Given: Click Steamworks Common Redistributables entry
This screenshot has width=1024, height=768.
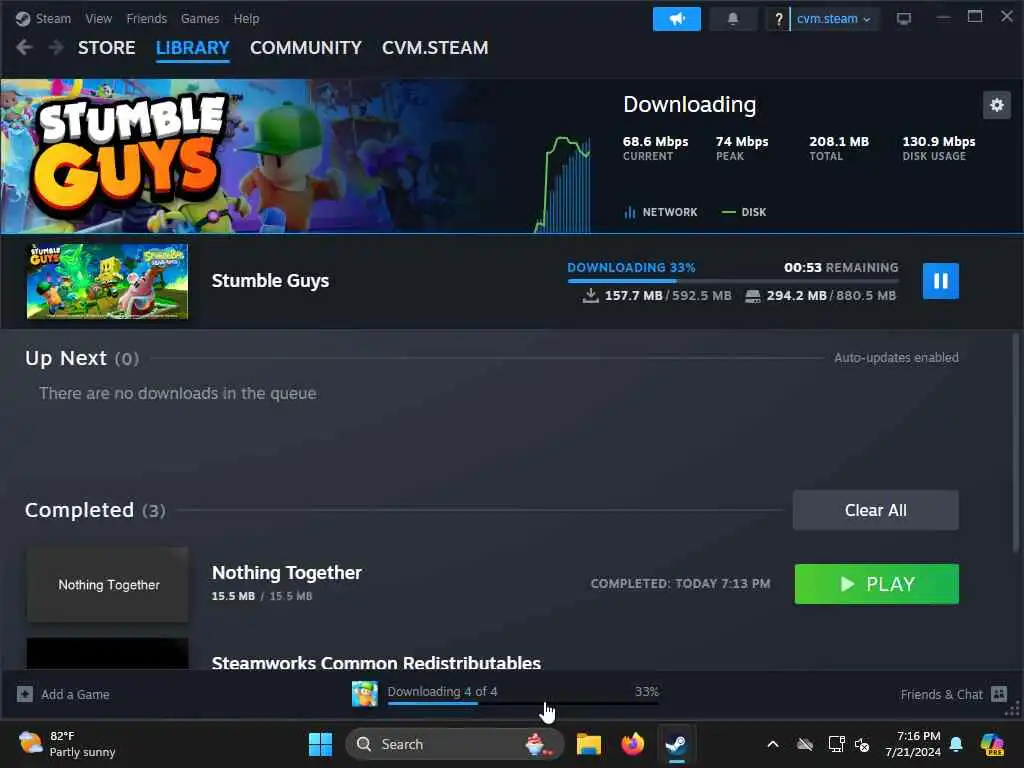Looking at the screenshot, I should point(376,662).
